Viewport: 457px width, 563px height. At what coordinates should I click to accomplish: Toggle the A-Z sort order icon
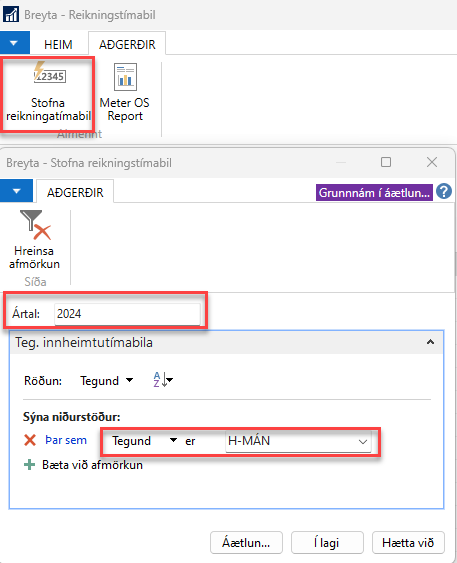pyautogui.click(x=163, y=380)
